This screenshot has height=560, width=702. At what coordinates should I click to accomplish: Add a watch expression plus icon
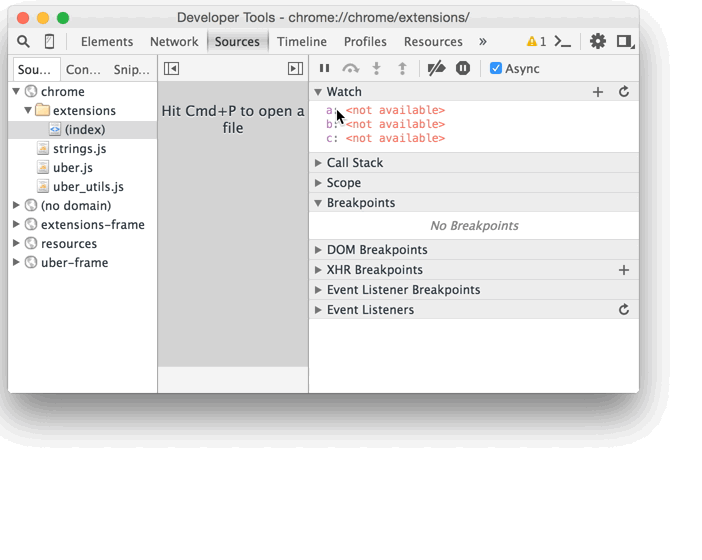(598, 92)
